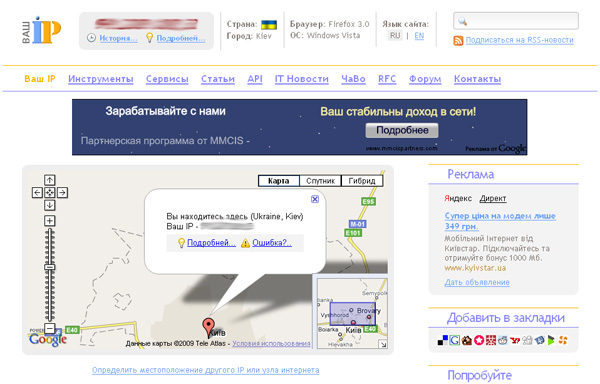The image size is (600, 384).
Task: Open IT Новости section
Action: [x=302, y=79]
